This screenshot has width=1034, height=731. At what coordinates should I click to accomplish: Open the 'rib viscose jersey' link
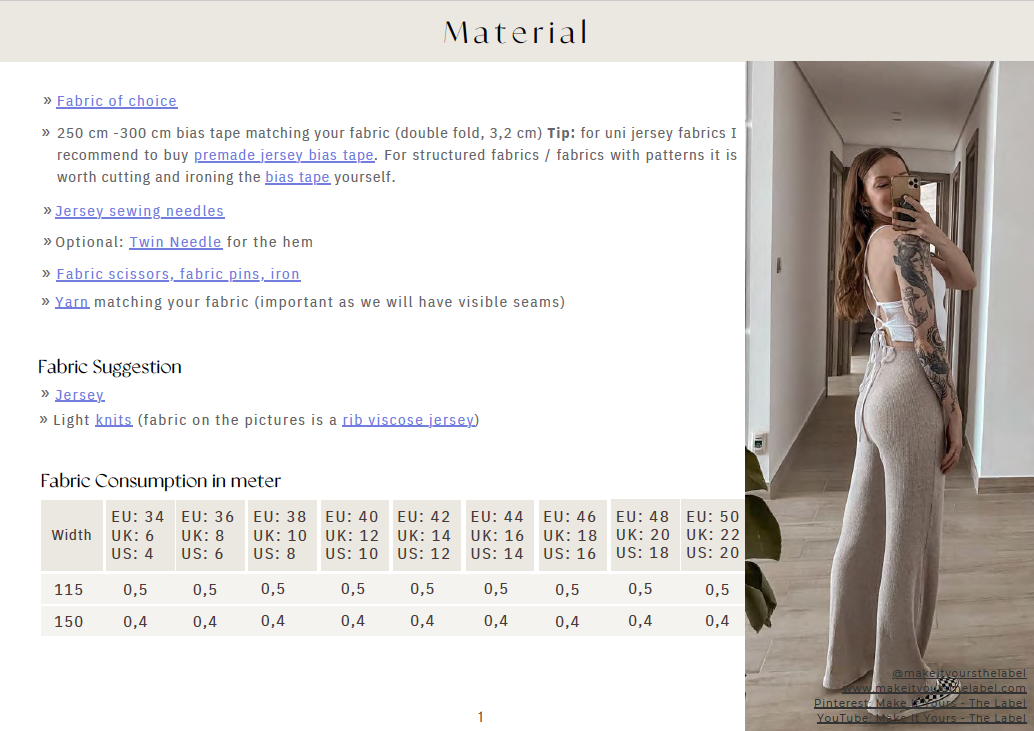coord(408,420)
